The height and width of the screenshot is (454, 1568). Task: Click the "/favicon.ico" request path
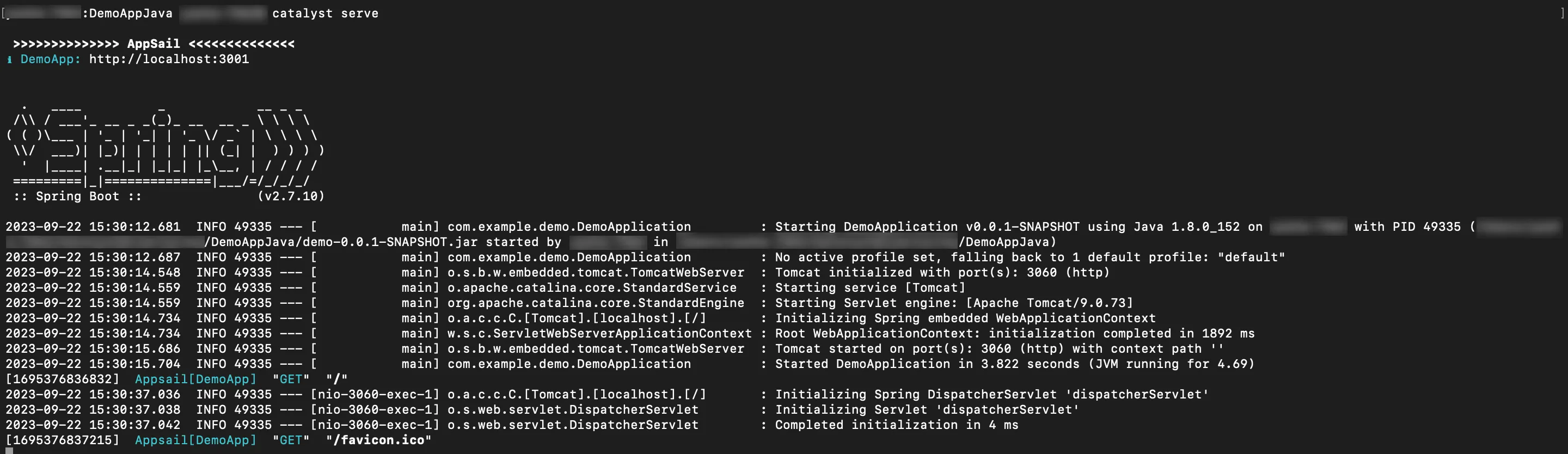(x=378, y=440)
